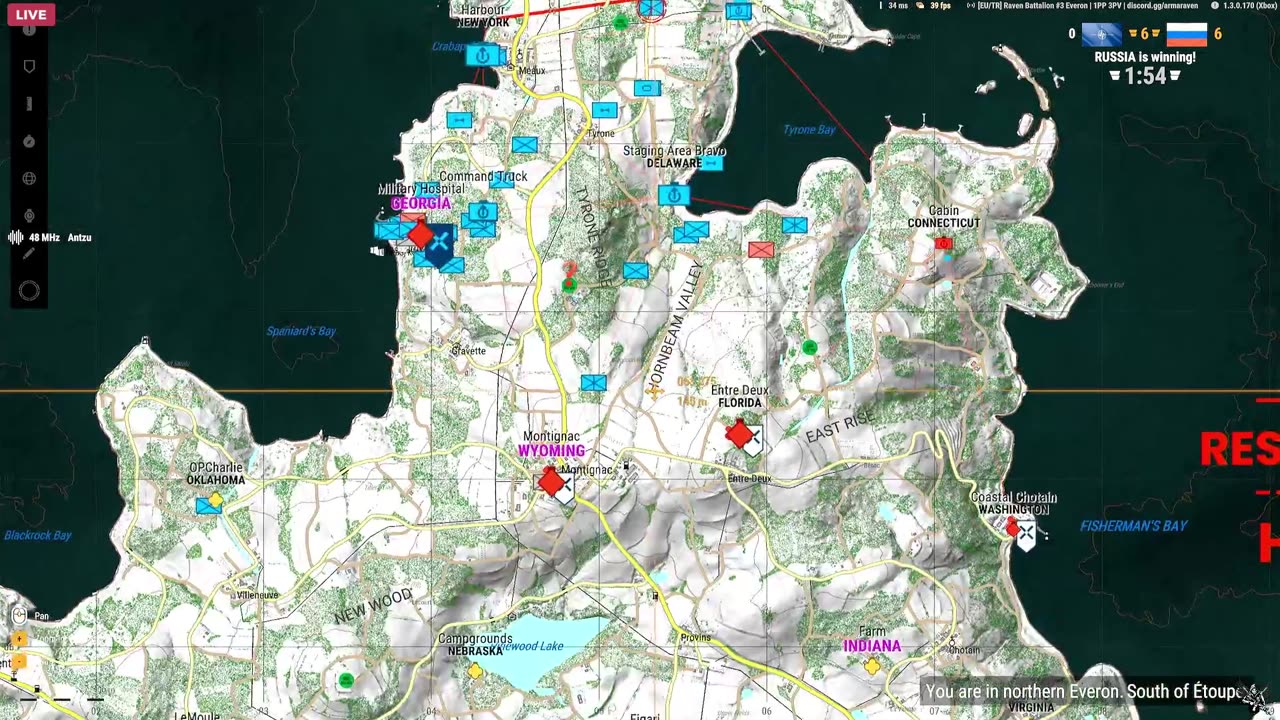Select the yellow diamond at Farm Indiana

point(872,666)
